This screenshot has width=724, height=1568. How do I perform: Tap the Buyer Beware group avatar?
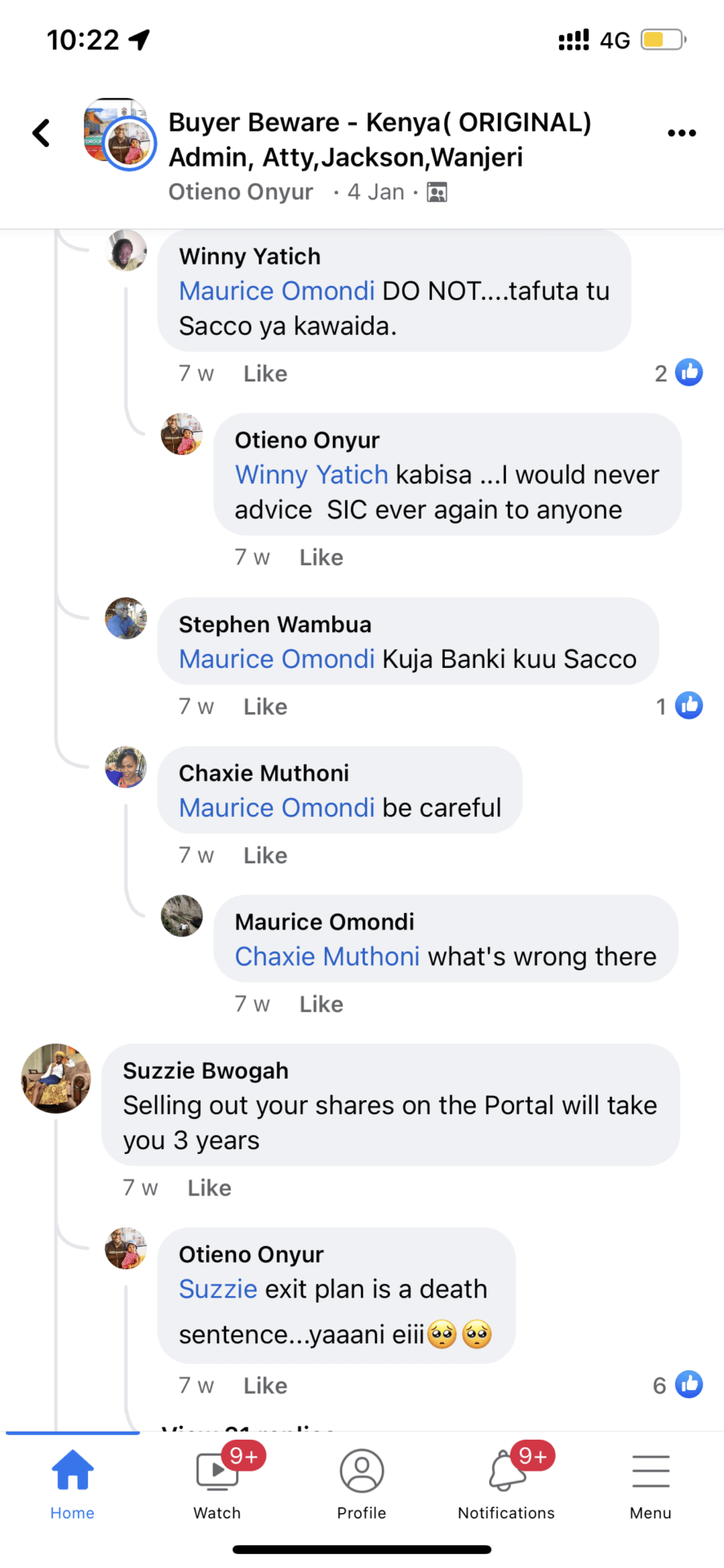pos(119,134)
